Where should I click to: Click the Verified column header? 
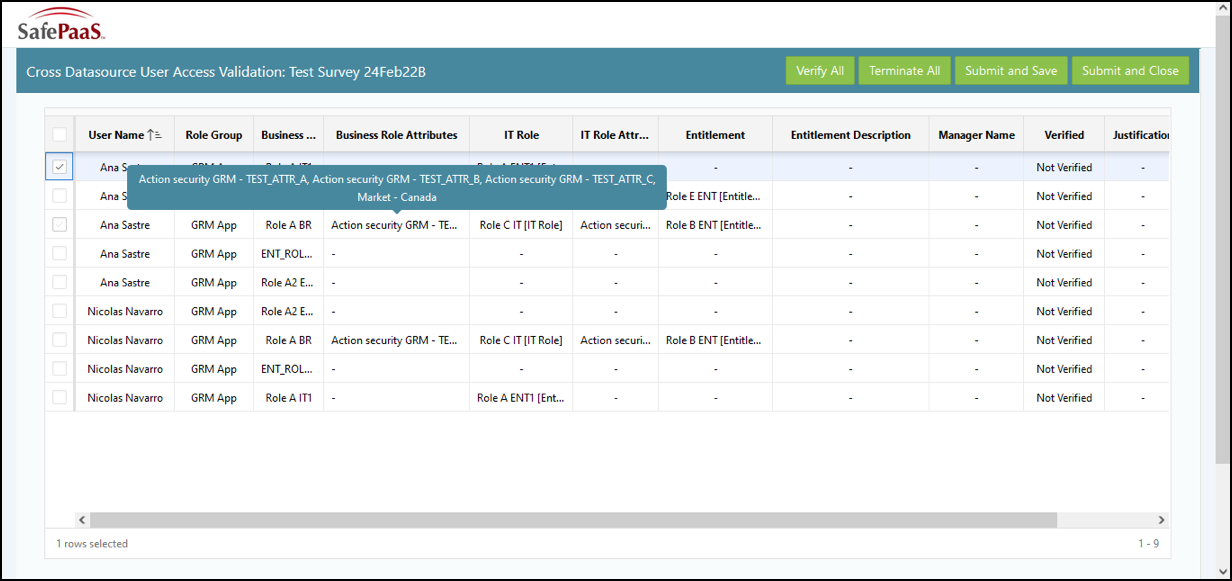[1064, 135]
